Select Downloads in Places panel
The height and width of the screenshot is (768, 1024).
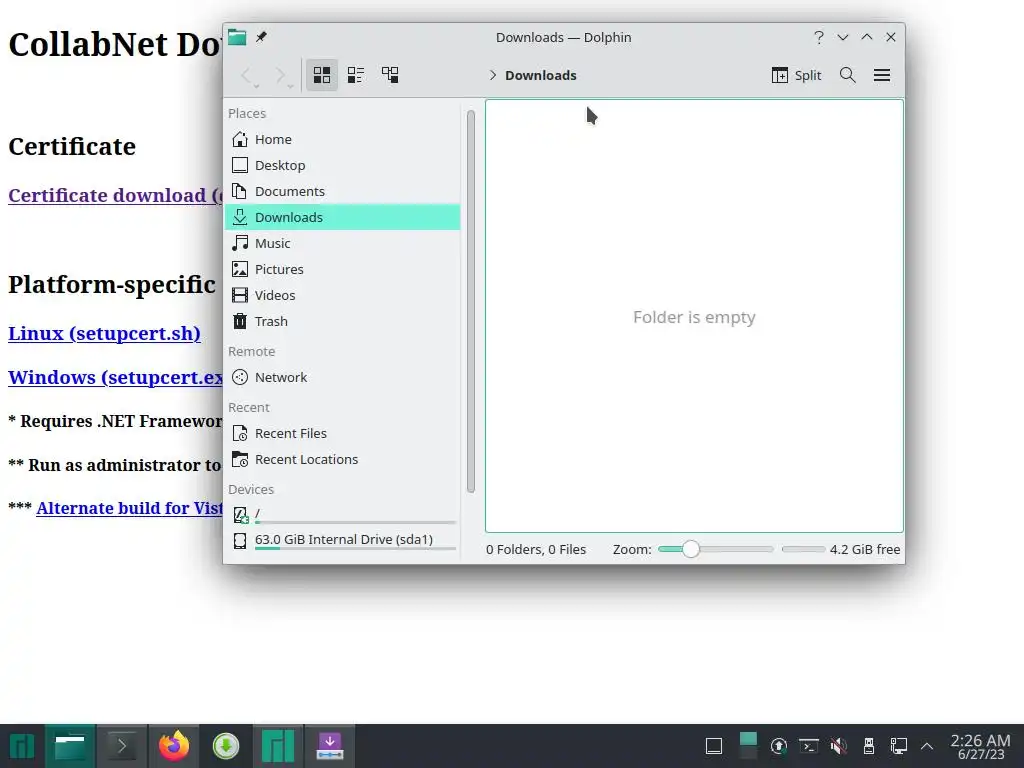342,217
